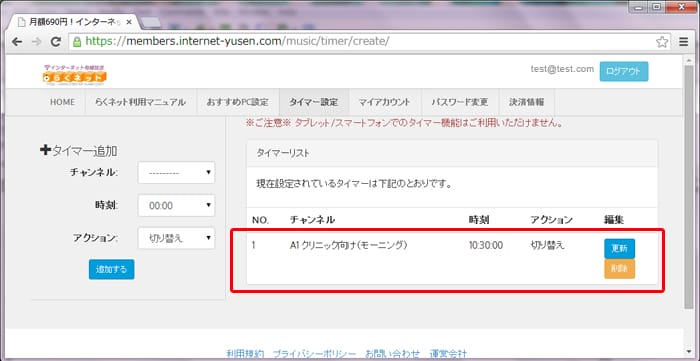
Task: Click the test@test.com account text
Action: (562, 69)
